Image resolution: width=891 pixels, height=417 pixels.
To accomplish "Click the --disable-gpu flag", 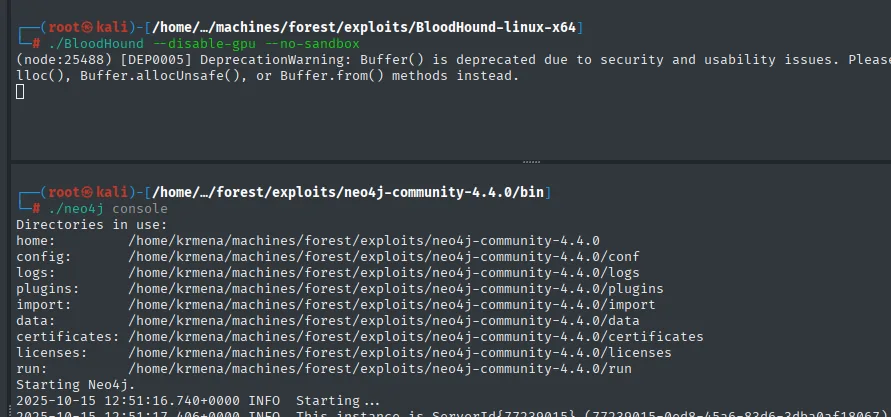I will tap(204, 44).
